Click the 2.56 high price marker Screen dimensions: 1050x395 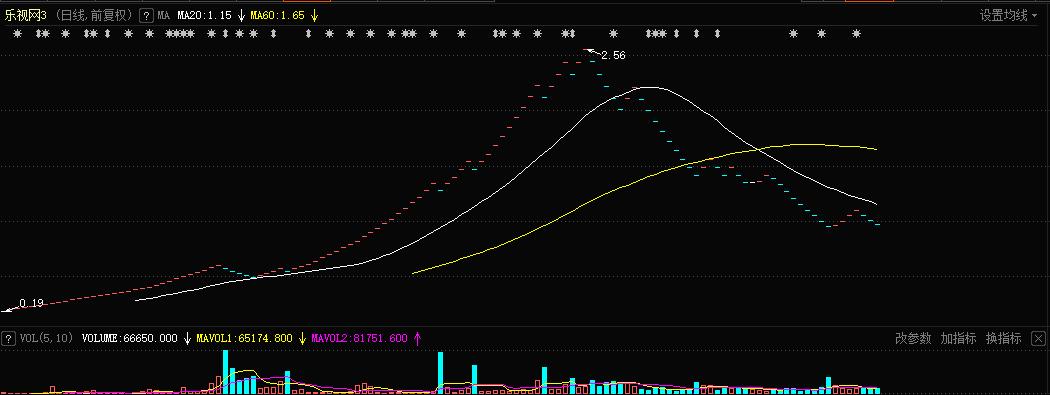click(613, 56)
